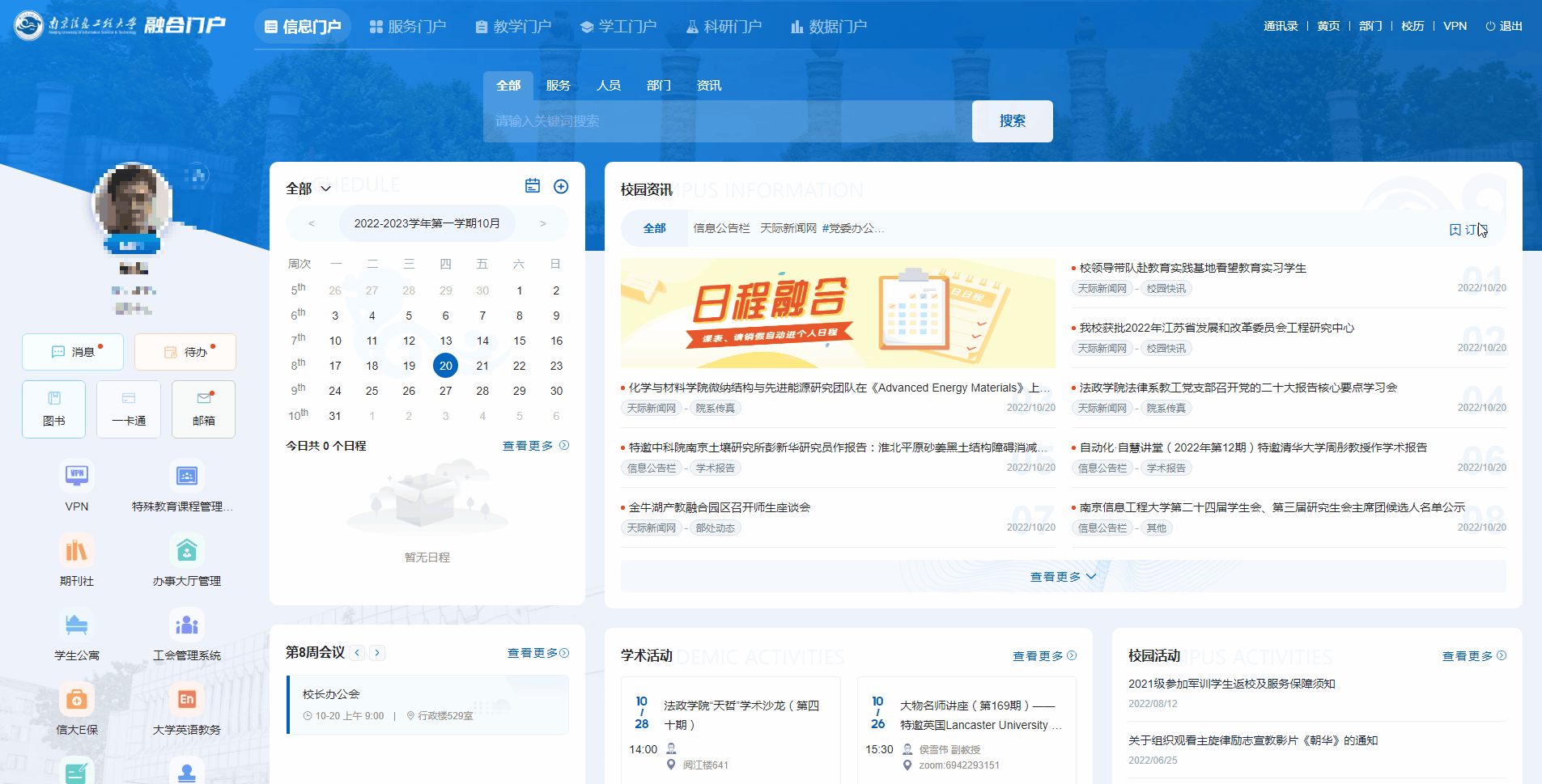This screenshot has width=1542, height=784.
Task: Click the add schedule plus icon
Action: [561, 187]
